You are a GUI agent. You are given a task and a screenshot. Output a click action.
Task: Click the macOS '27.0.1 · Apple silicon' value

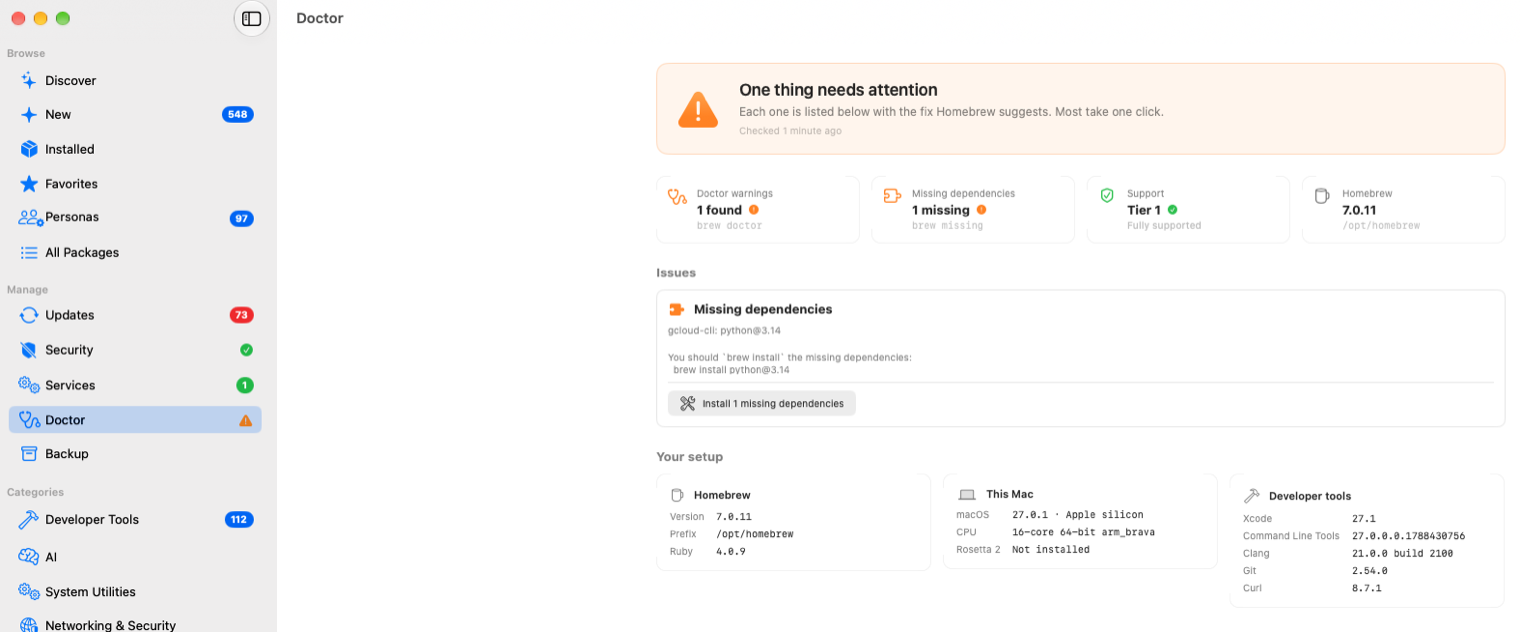click(x=1078, y=515)
